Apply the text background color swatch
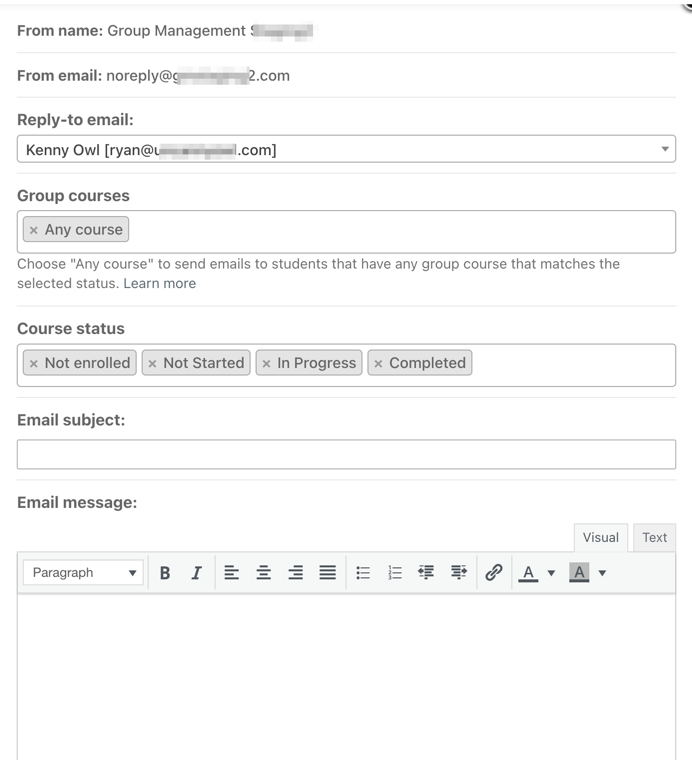 click(x=578, y=573)
